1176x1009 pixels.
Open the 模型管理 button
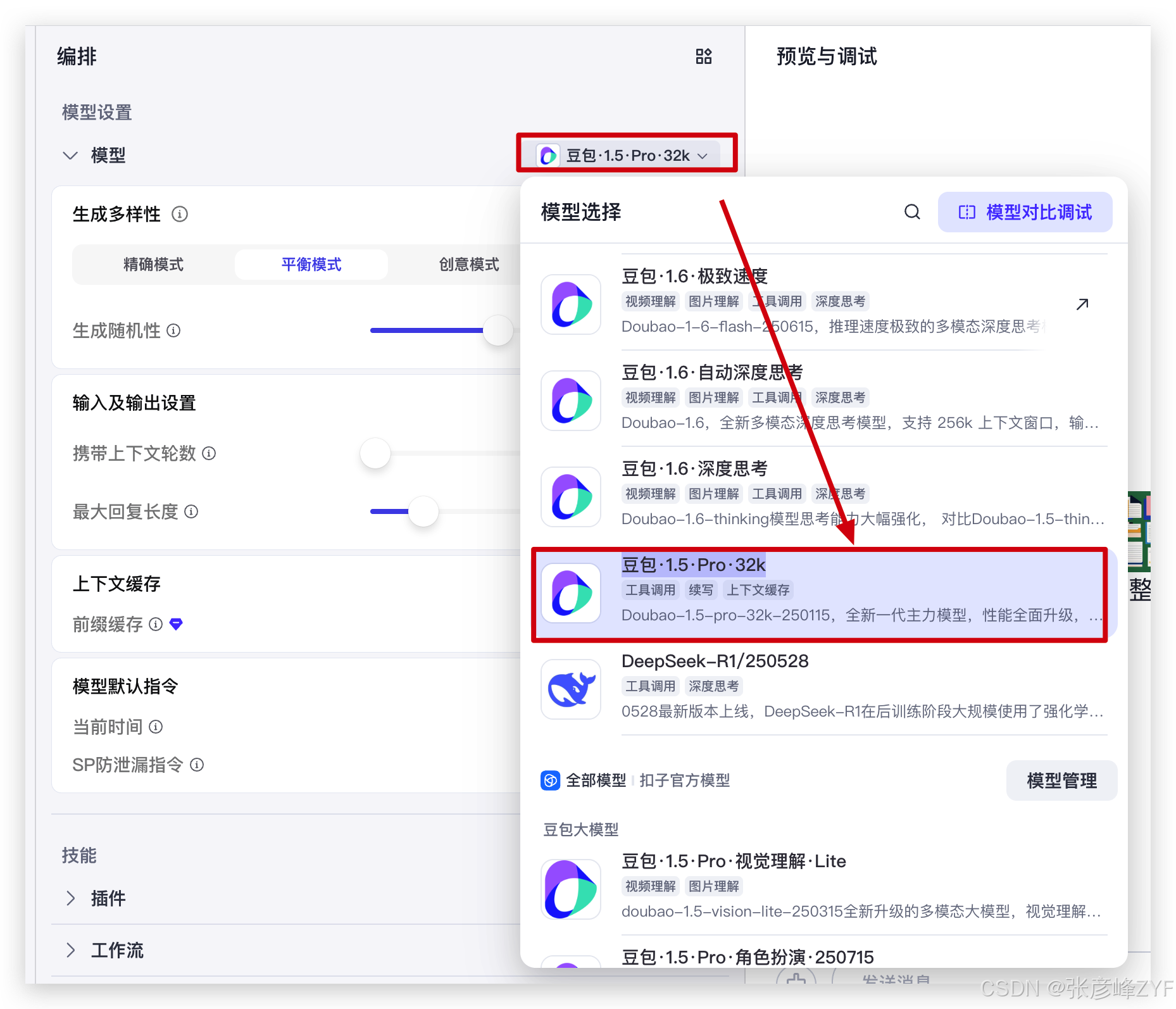tap(1061, 780)
